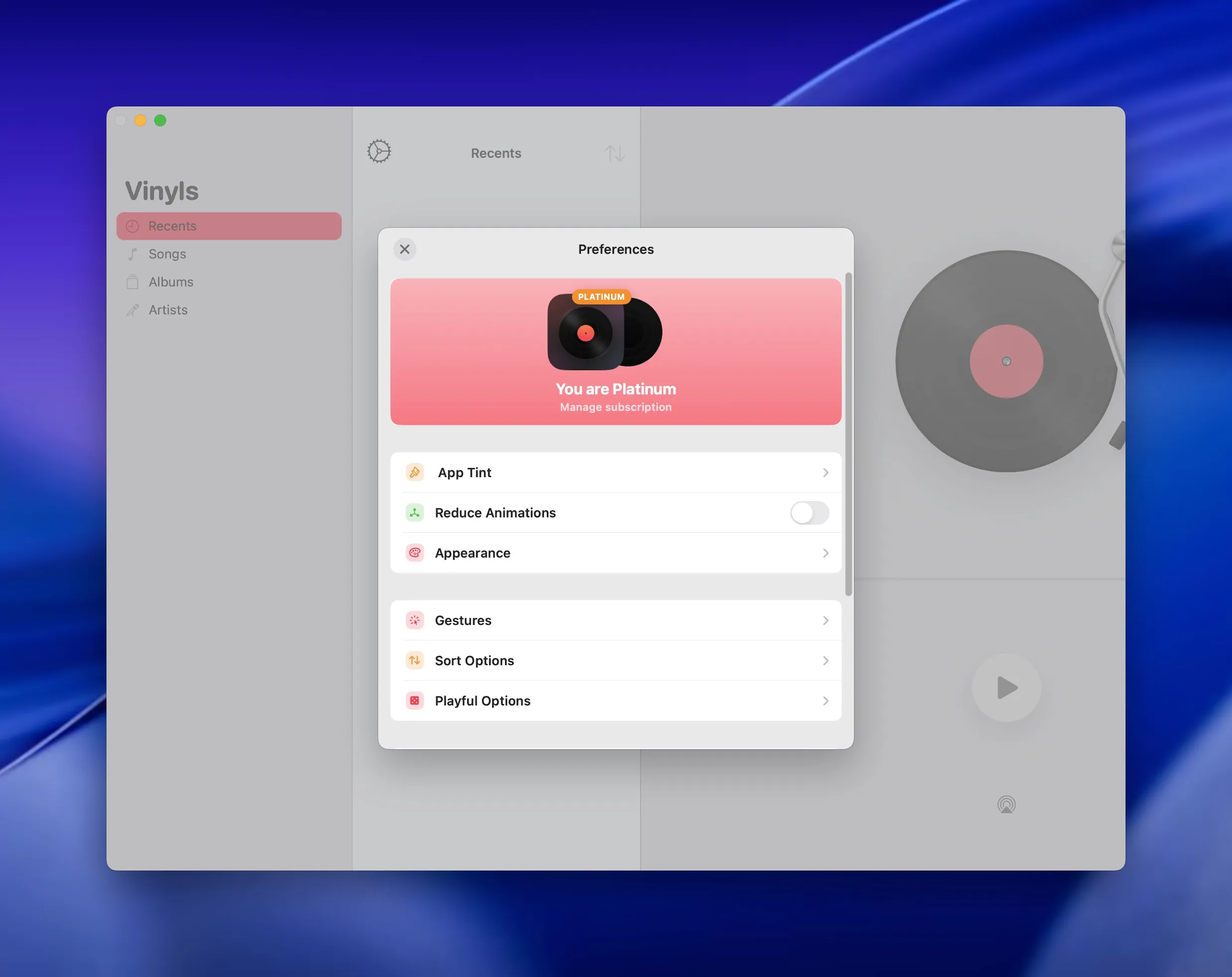Click the Sort Options arrows icon

(x=415, y=660)
